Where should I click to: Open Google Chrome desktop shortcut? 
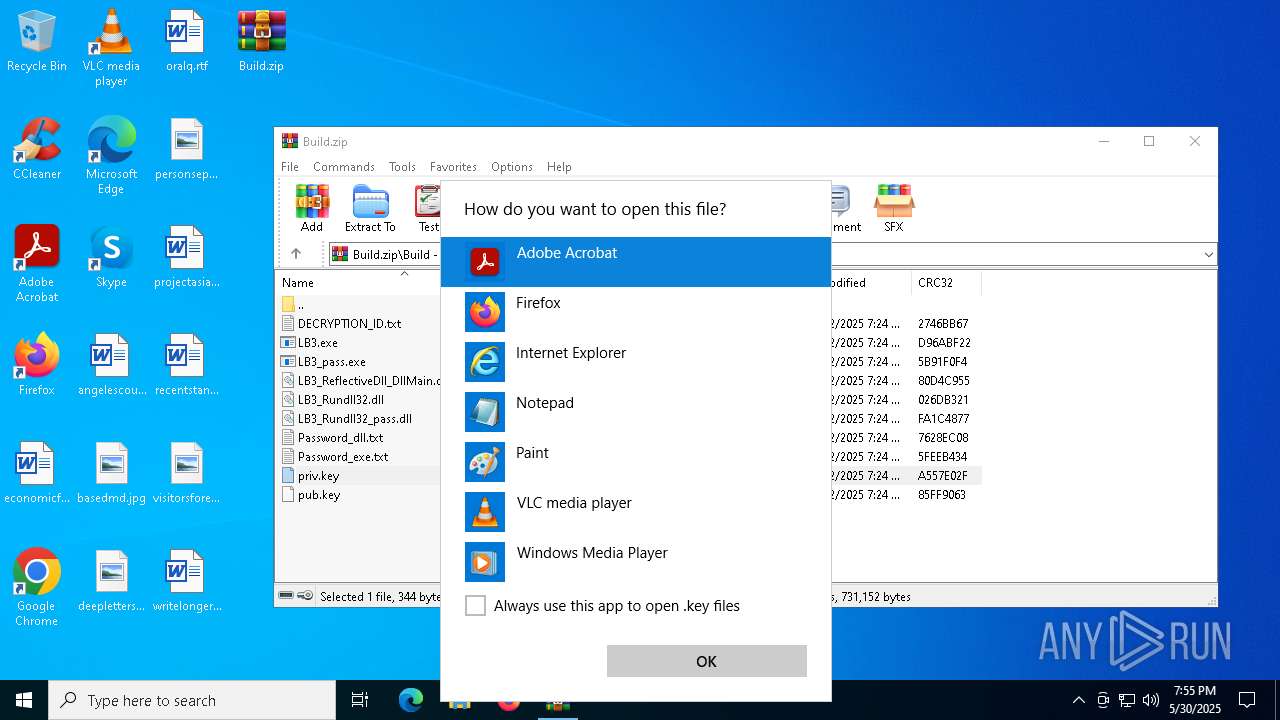pyautogui.click(x=37, y=588)
